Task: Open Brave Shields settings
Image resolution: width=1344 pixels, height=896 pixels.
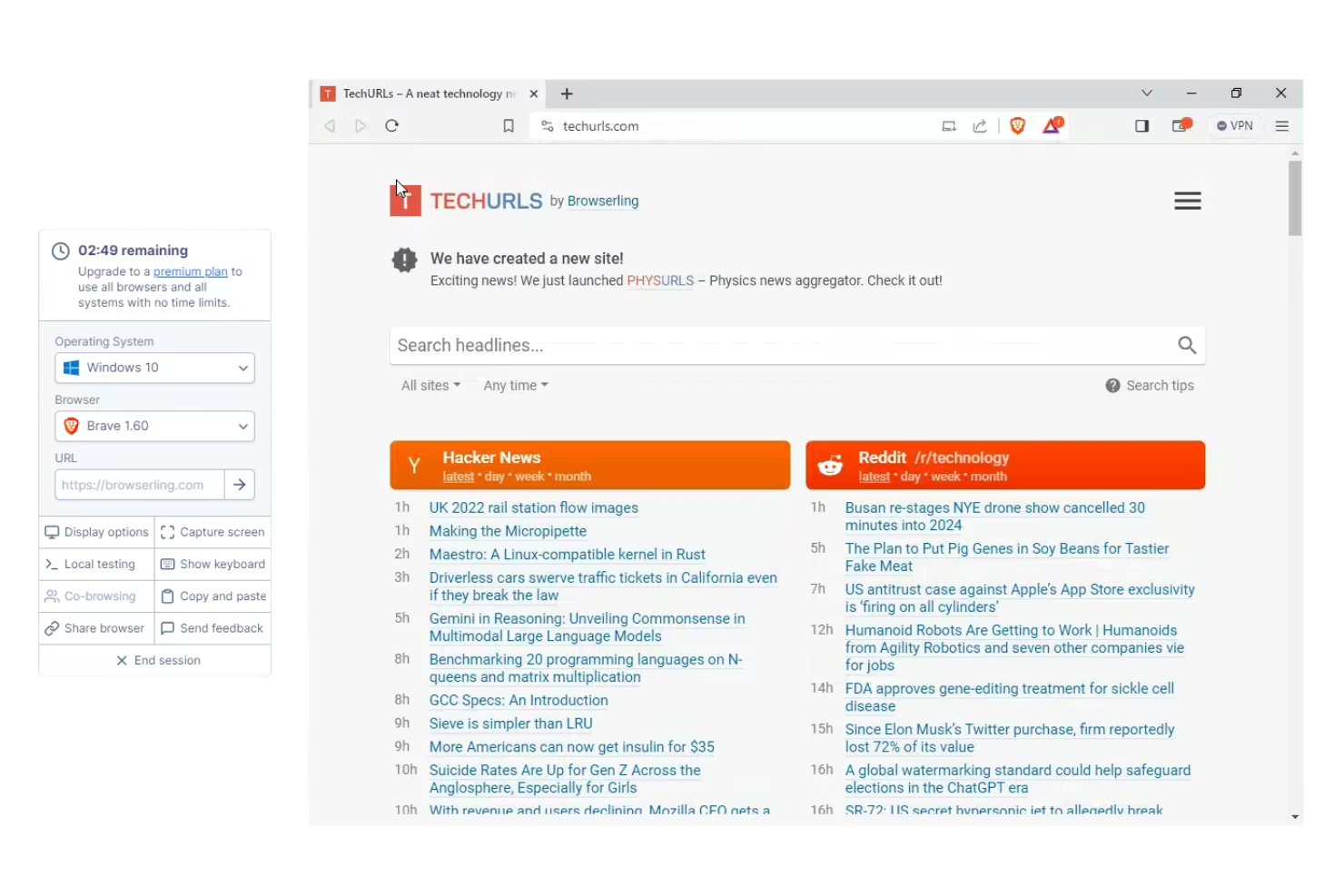Action: [x=1017, y=125]
